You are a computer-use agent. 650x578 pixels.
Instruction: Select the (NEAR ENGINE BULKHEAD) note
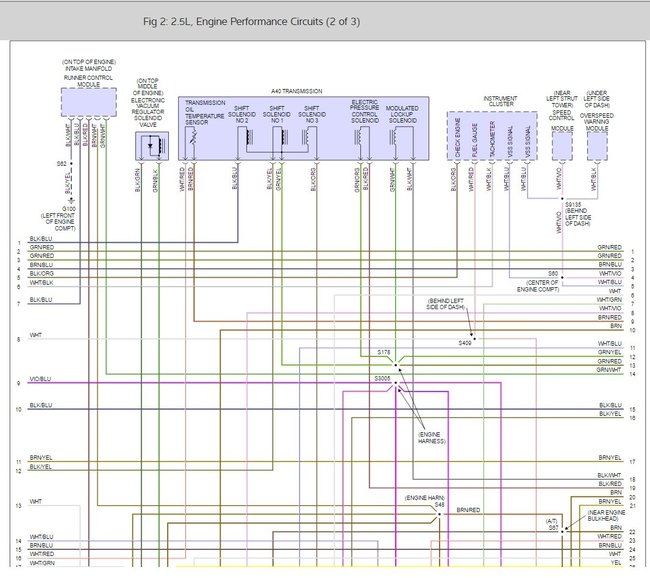click(x=606, y=515)
